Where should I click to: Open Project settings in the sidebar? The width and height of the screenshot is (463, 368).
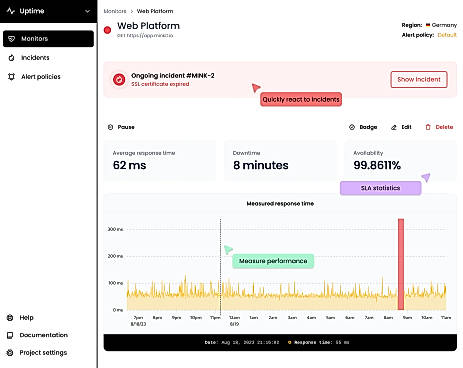[x=43, y=353]
